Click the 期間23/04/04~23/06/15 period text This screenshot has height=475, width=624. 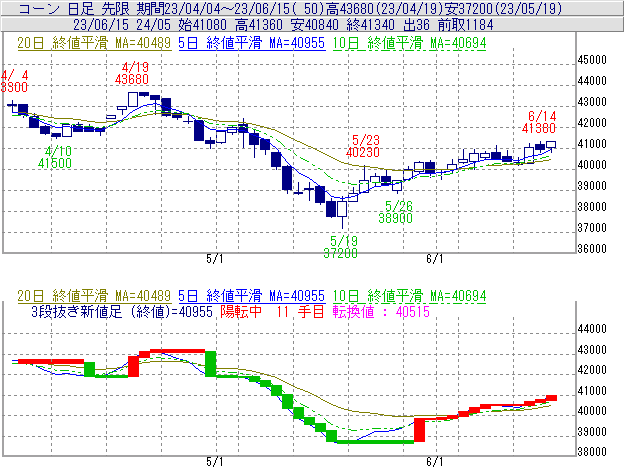click(x=214, y=8)
